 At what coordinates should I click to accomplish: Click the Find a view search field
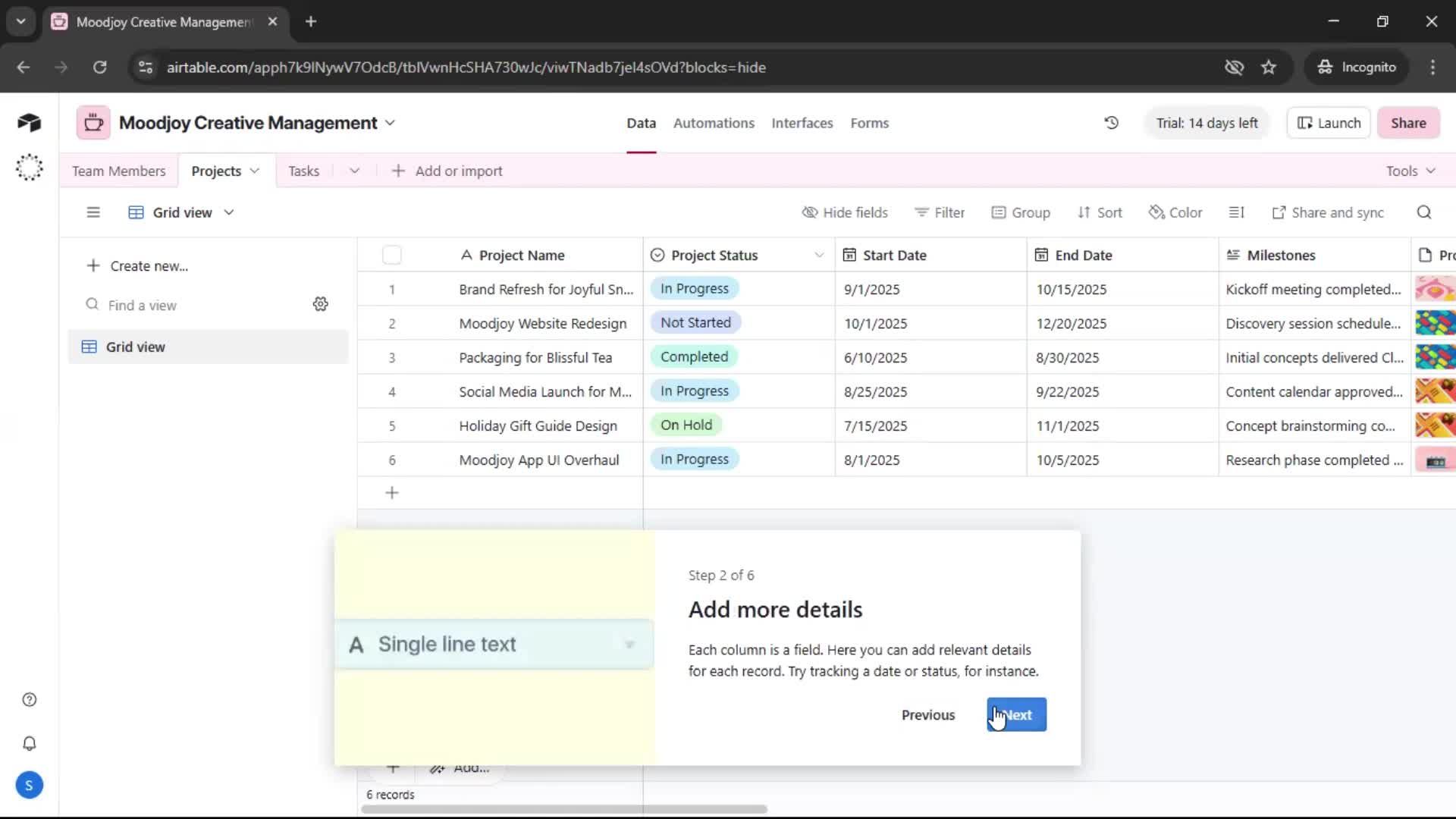point(193,305)
